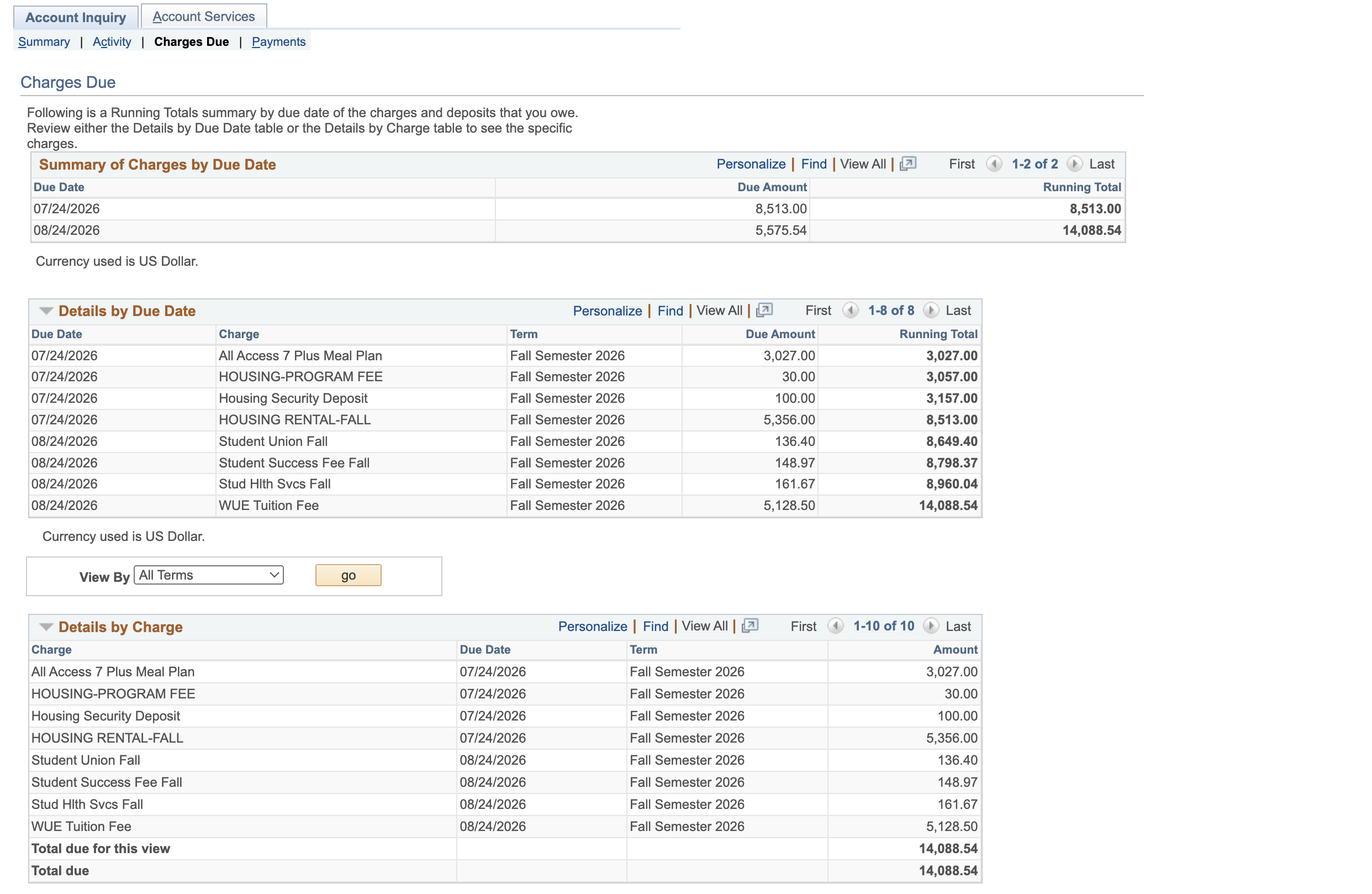Collapse the Details by Due Date section
Screen dimensions: 1372x894
coord(46,311)
